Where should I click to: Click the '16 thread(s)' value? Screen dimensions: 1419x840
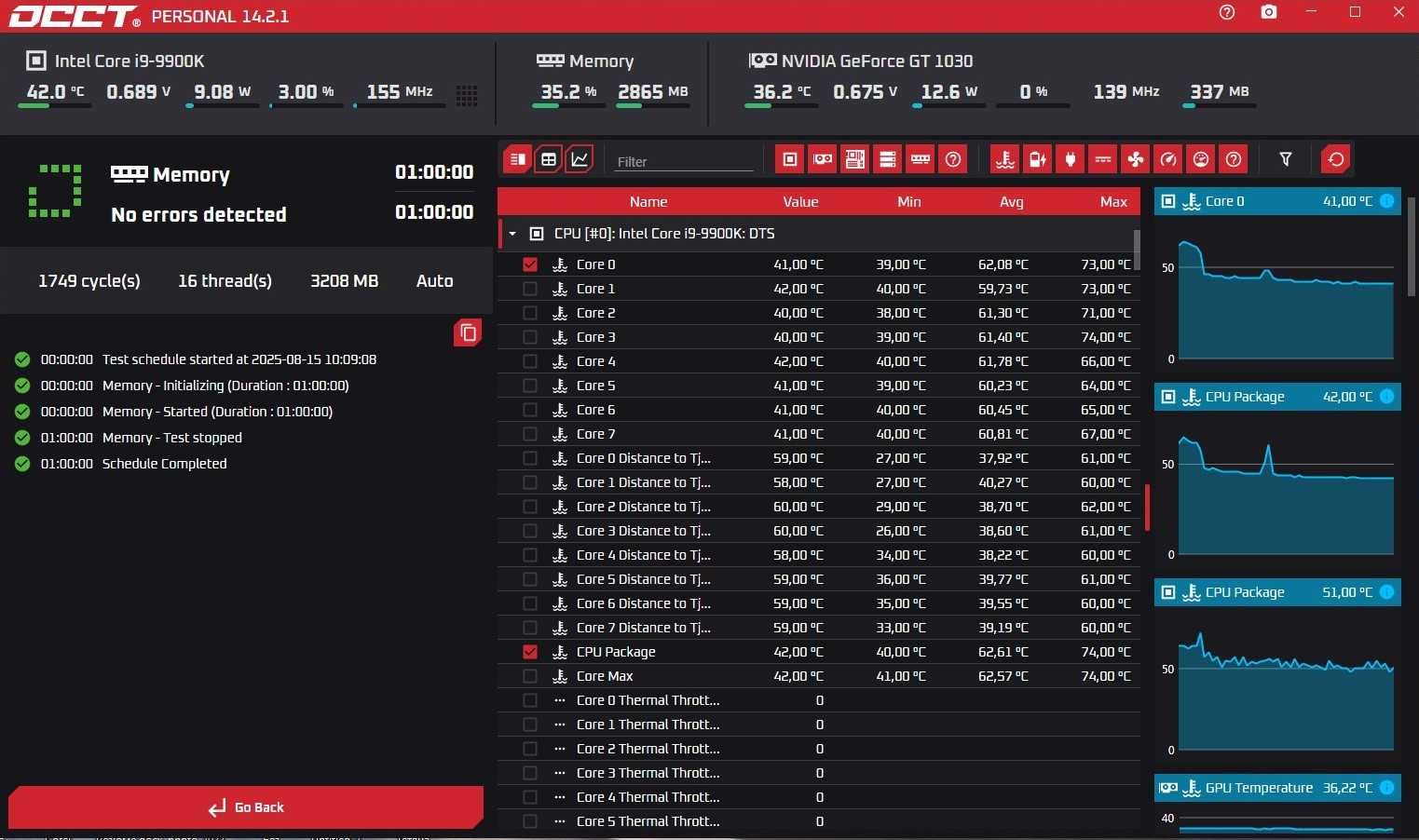pyautogui.click(x=225, y=281)
